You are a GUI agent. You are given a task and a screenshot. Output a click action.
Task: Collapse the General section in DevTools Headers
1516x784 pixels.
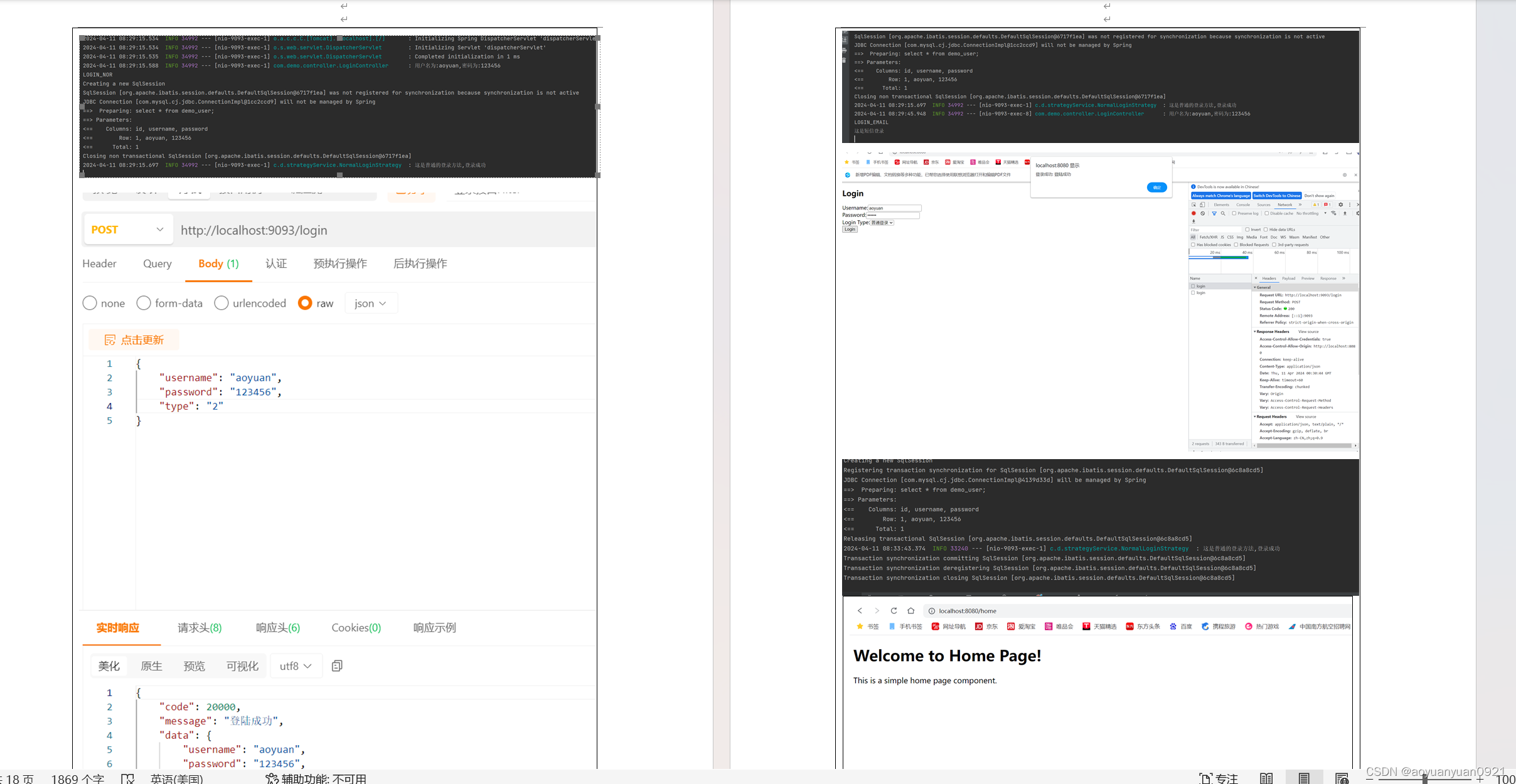pos(1256,287)
